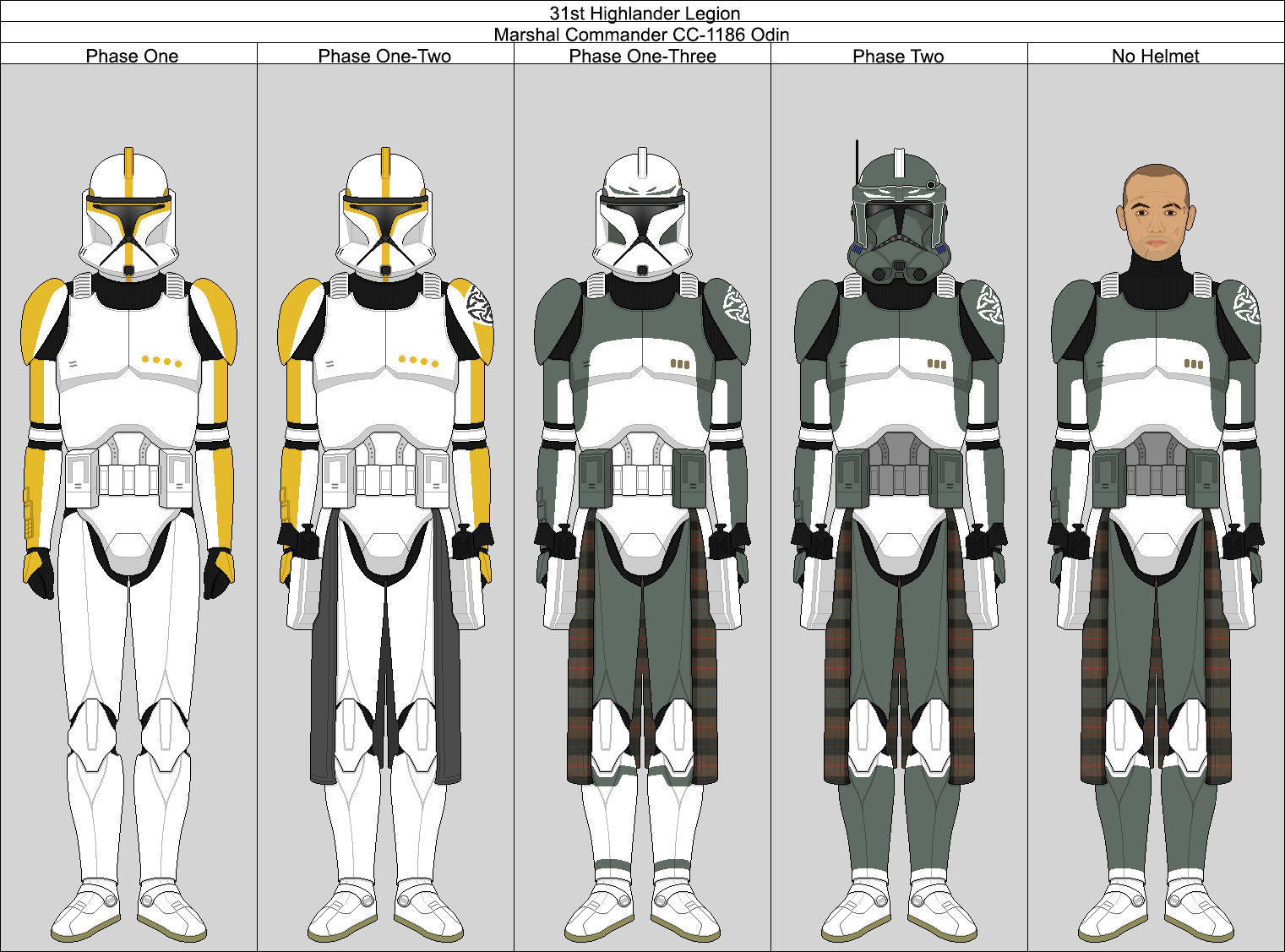Image resolution: width=1285 pixels, height=952 pixels.
Task: Expand the Phase One-Three column header
Action: coord(643,56)
